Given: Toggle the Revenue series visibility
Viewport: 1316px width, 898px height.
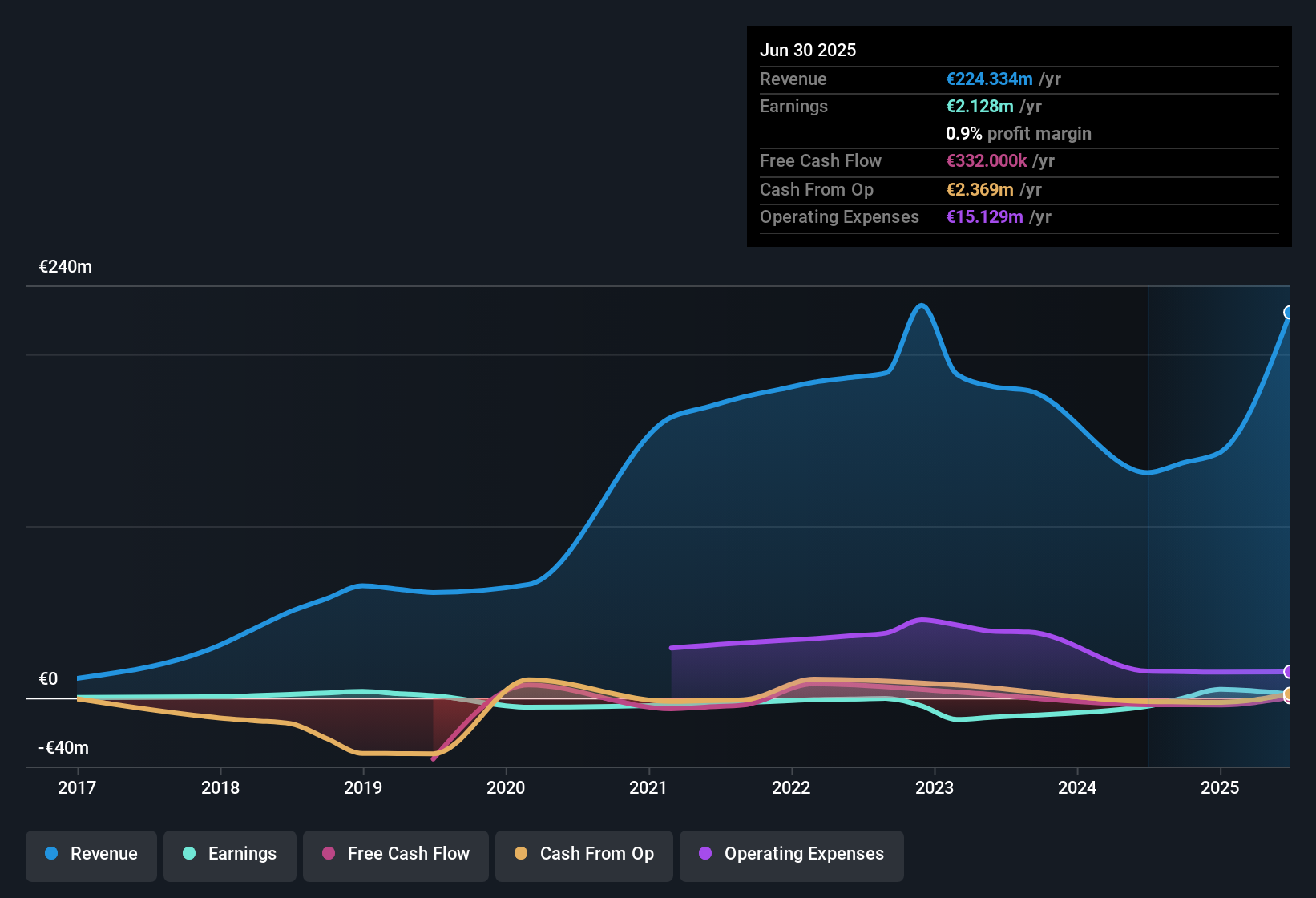Looking at the screenshot, I should point(91,854).
